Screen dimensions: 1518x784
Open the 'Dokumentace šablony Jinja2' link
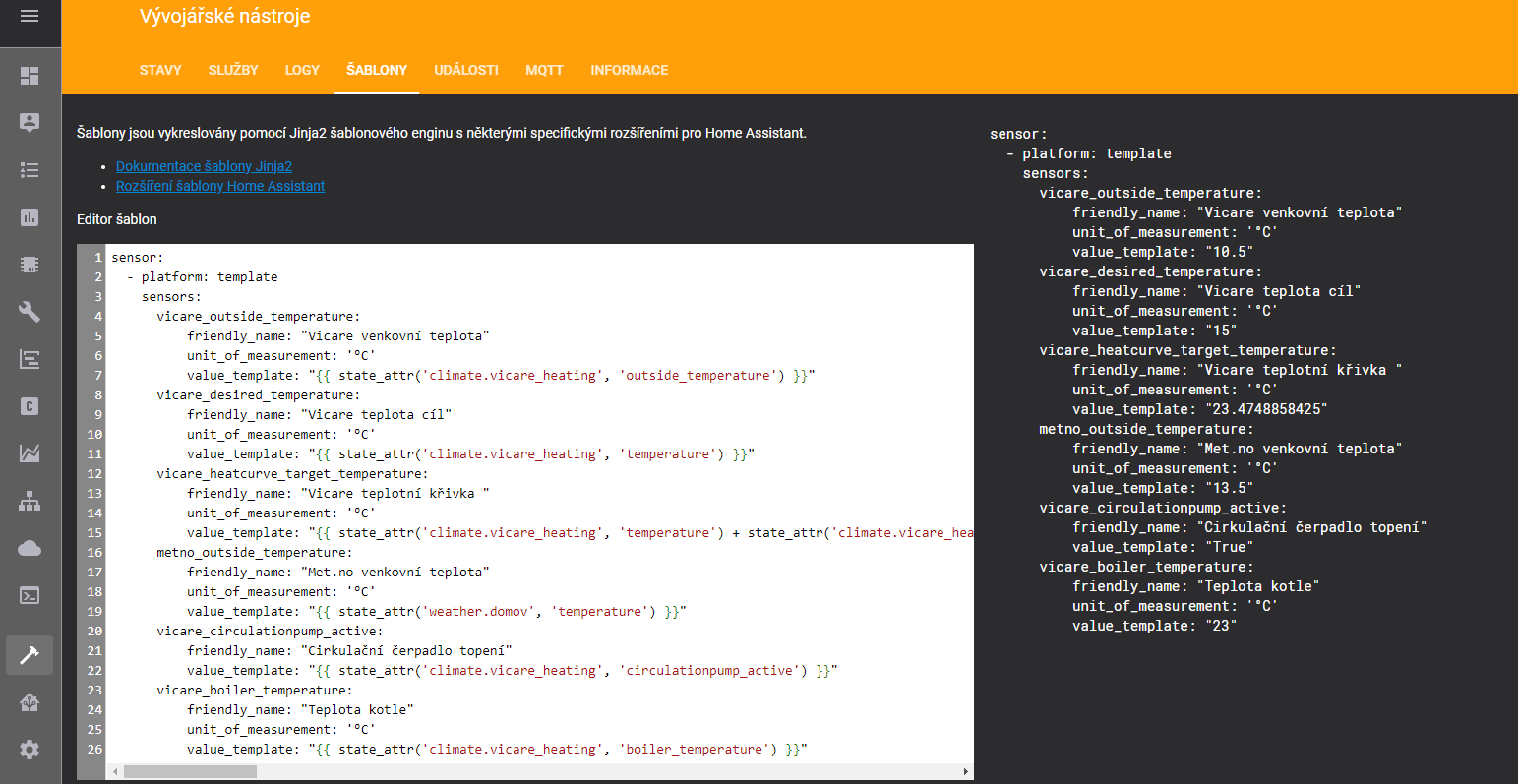204,166
